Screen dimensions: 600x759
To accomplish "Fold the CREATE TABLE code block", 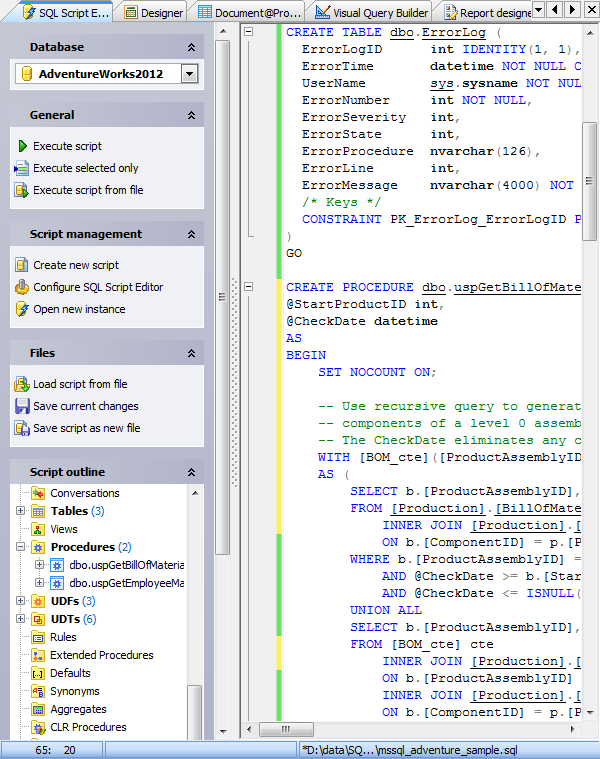I will pyautogui.click(x=249, y=32).
